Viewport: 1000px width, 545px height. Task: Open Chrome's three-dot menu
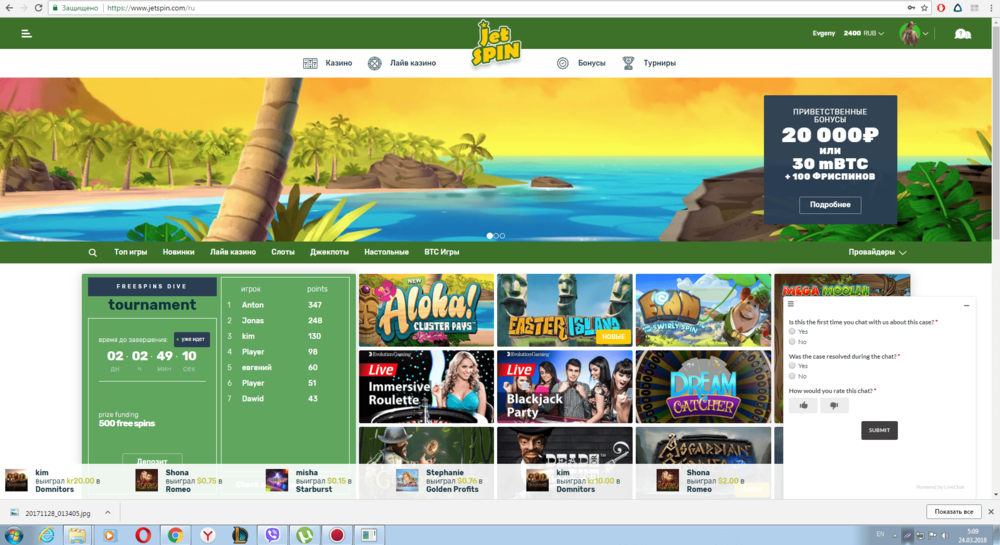coord(990,8)
